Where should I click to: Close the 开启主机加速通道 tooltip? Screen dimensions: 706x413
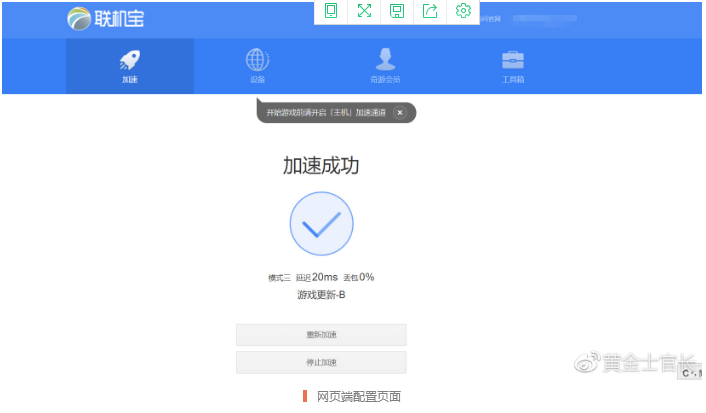(400, 113)
